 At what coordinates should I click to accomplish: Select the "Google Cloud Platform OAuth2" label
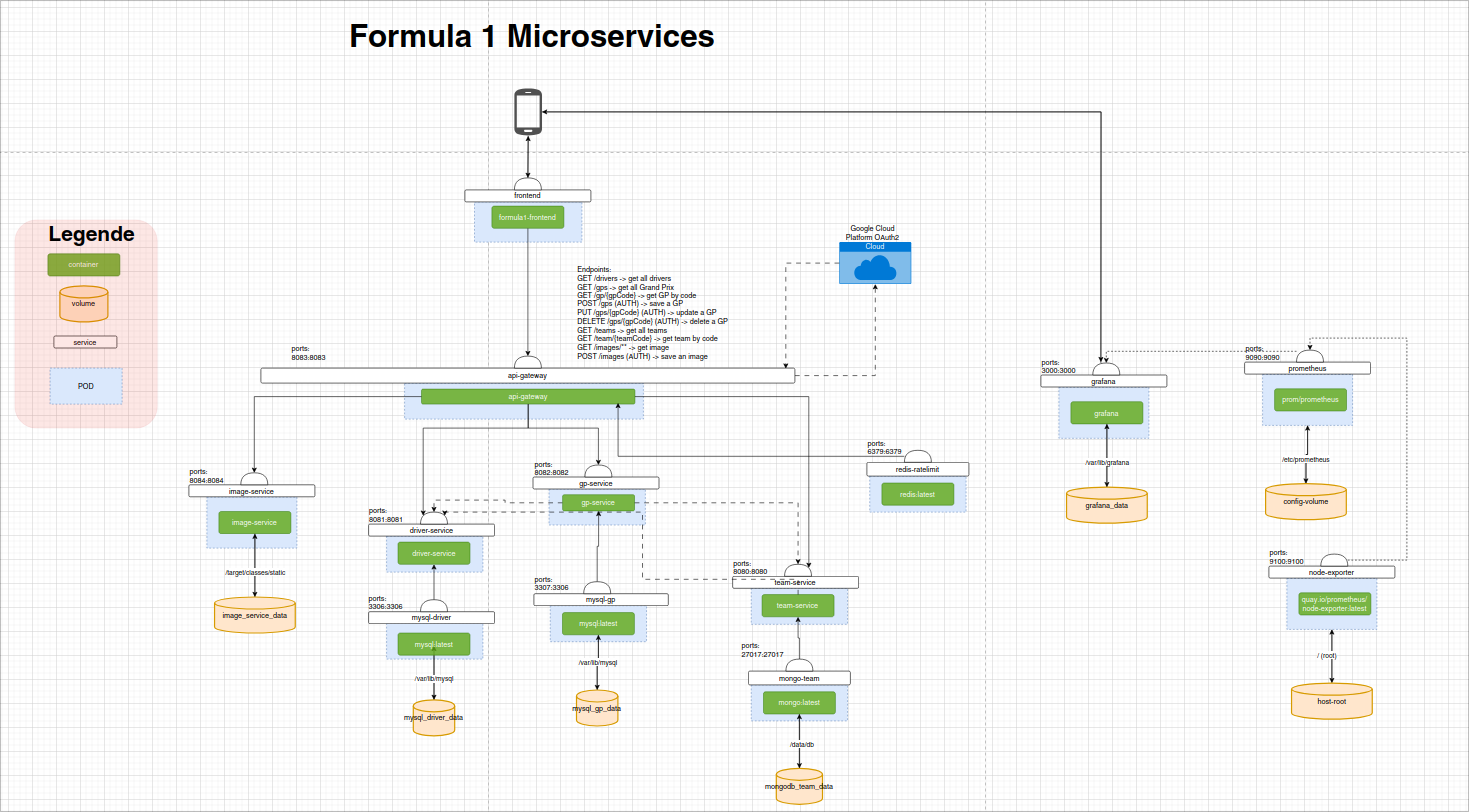pyautogui.click(x=872, y=233)
